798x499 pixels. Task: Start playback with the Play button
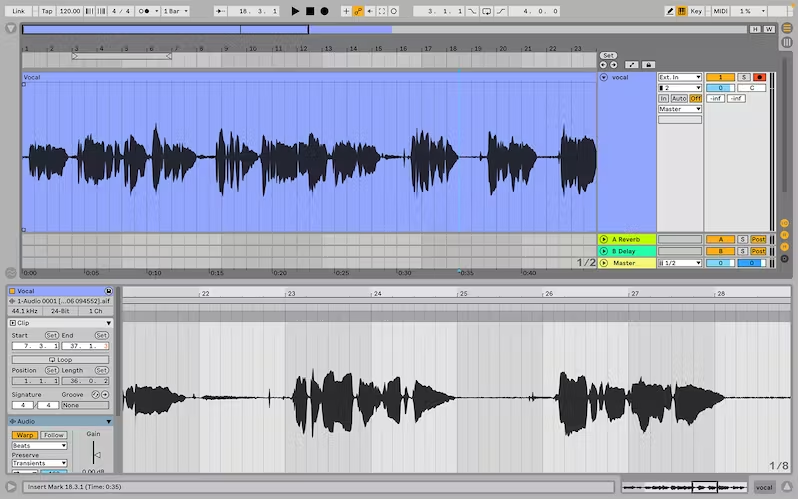295,11
